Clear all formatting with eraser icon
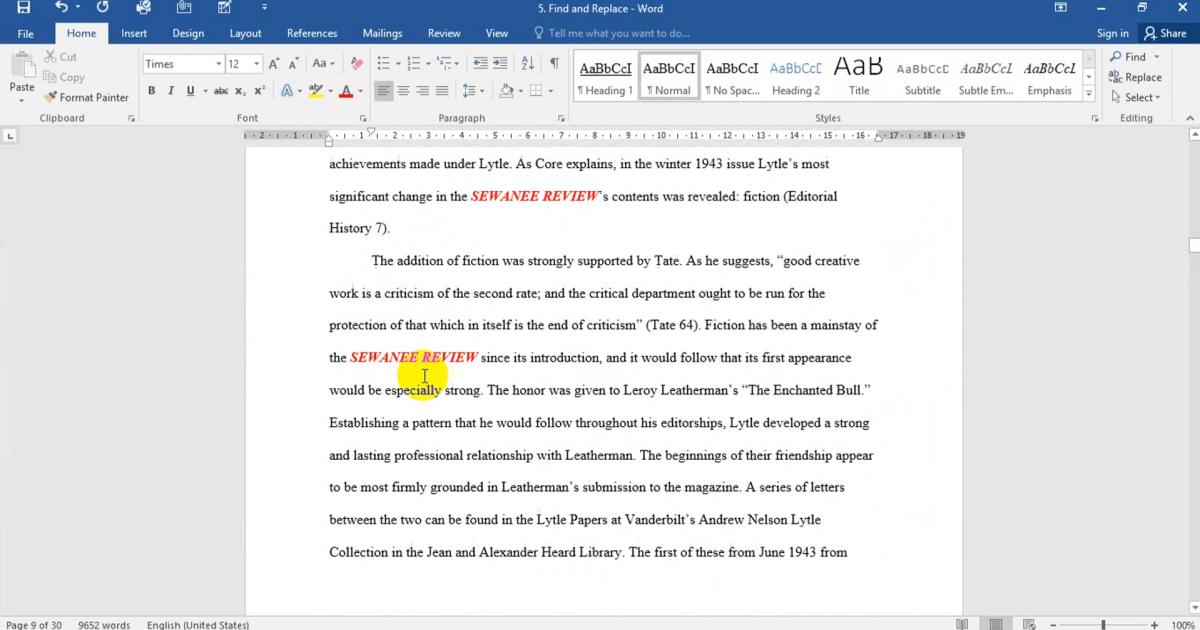Viewport: 1200px width, 630px height. point(358,64)
